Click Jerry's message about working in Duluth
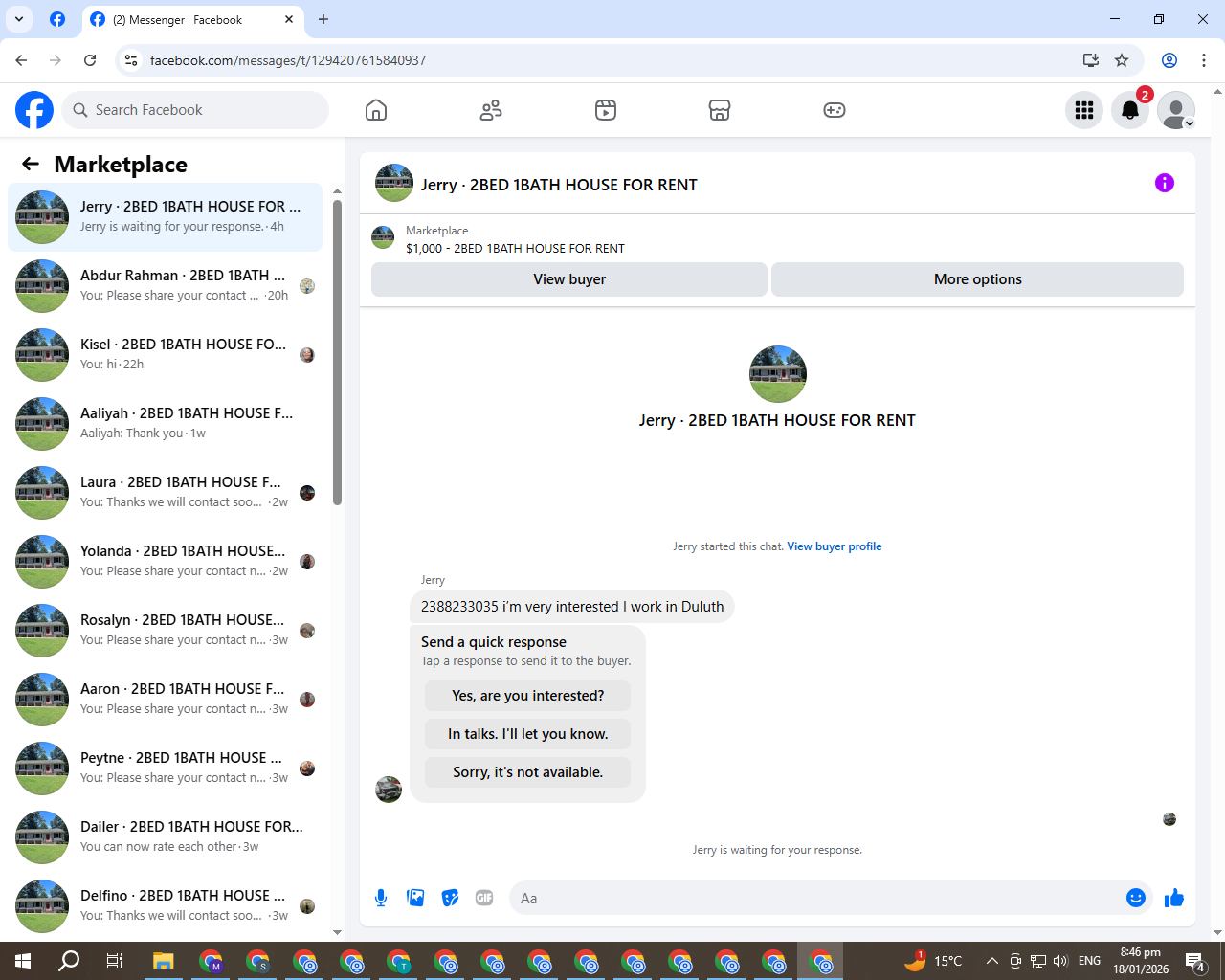Screen dimensions: 1225x980 [x=572, y=607]
